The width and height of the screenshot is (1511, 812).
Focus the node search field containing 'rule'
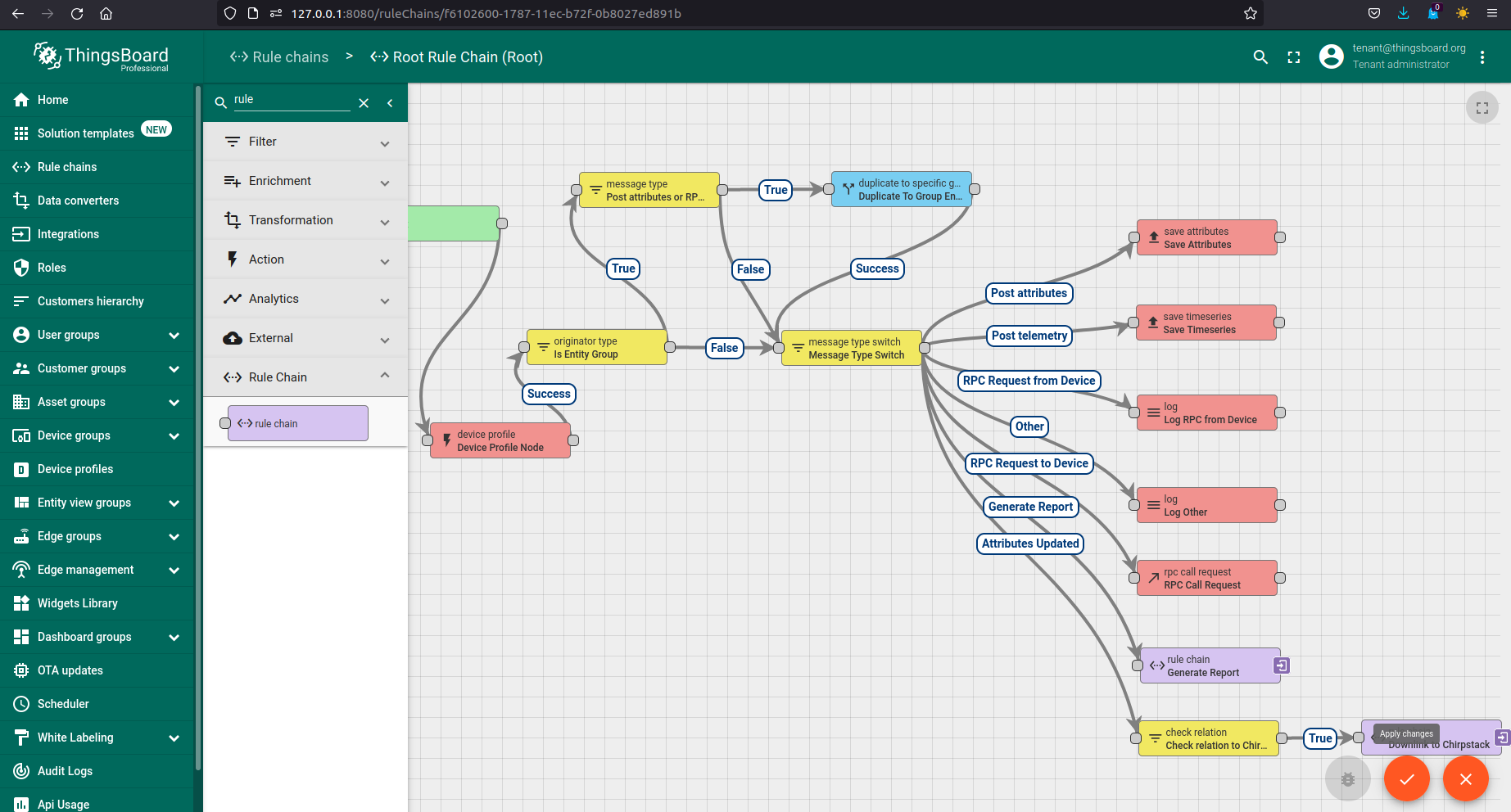[292, 100]
